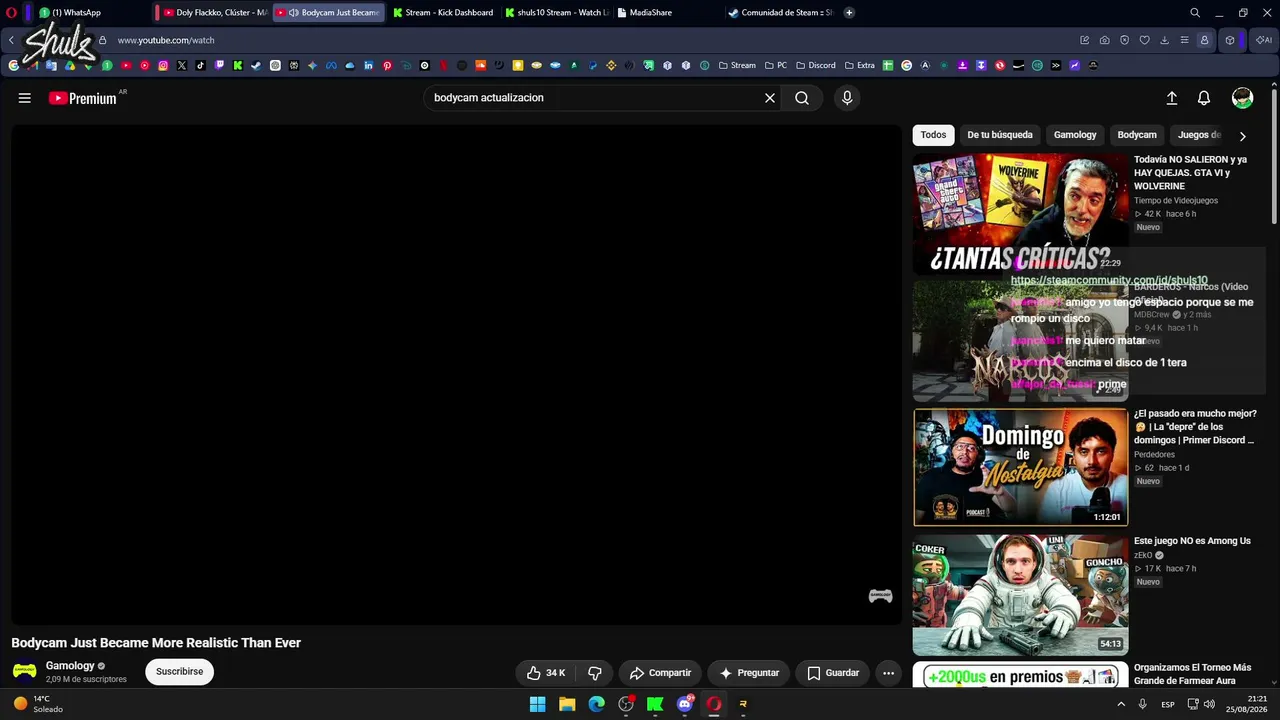This screenshot has width=1280, height=720.
Task: Open the TikTok bookmark icon
Action: tap(200, 65)
